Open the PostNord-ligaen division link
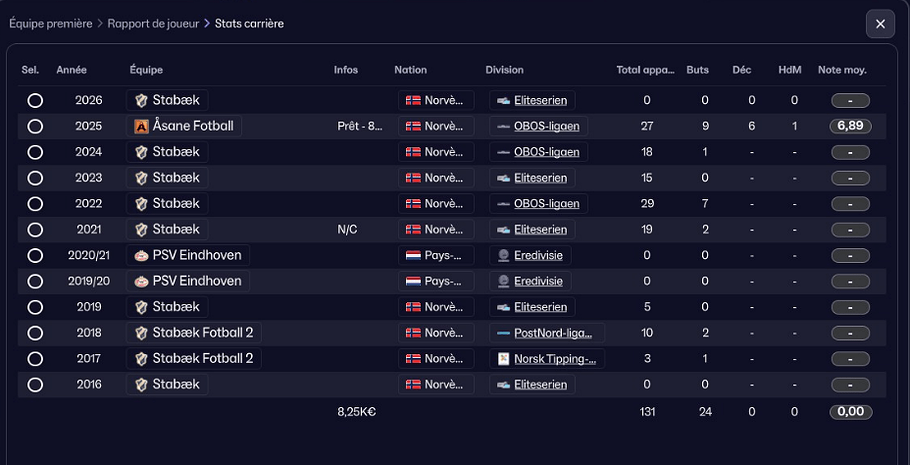Screen dimensions: 910x465 (552, 333)
